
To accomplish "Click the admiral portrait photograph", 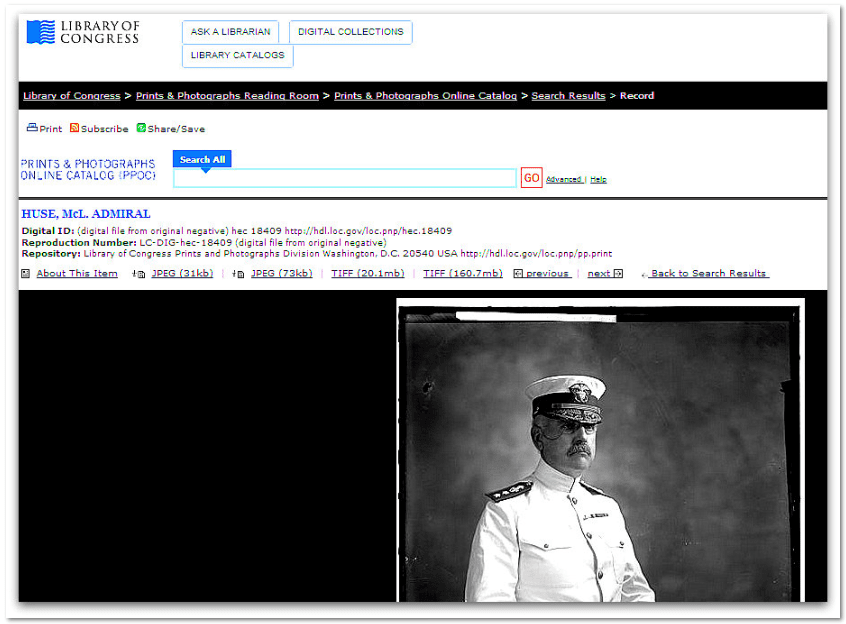I will pyautogui.click(x=600, y=450).
